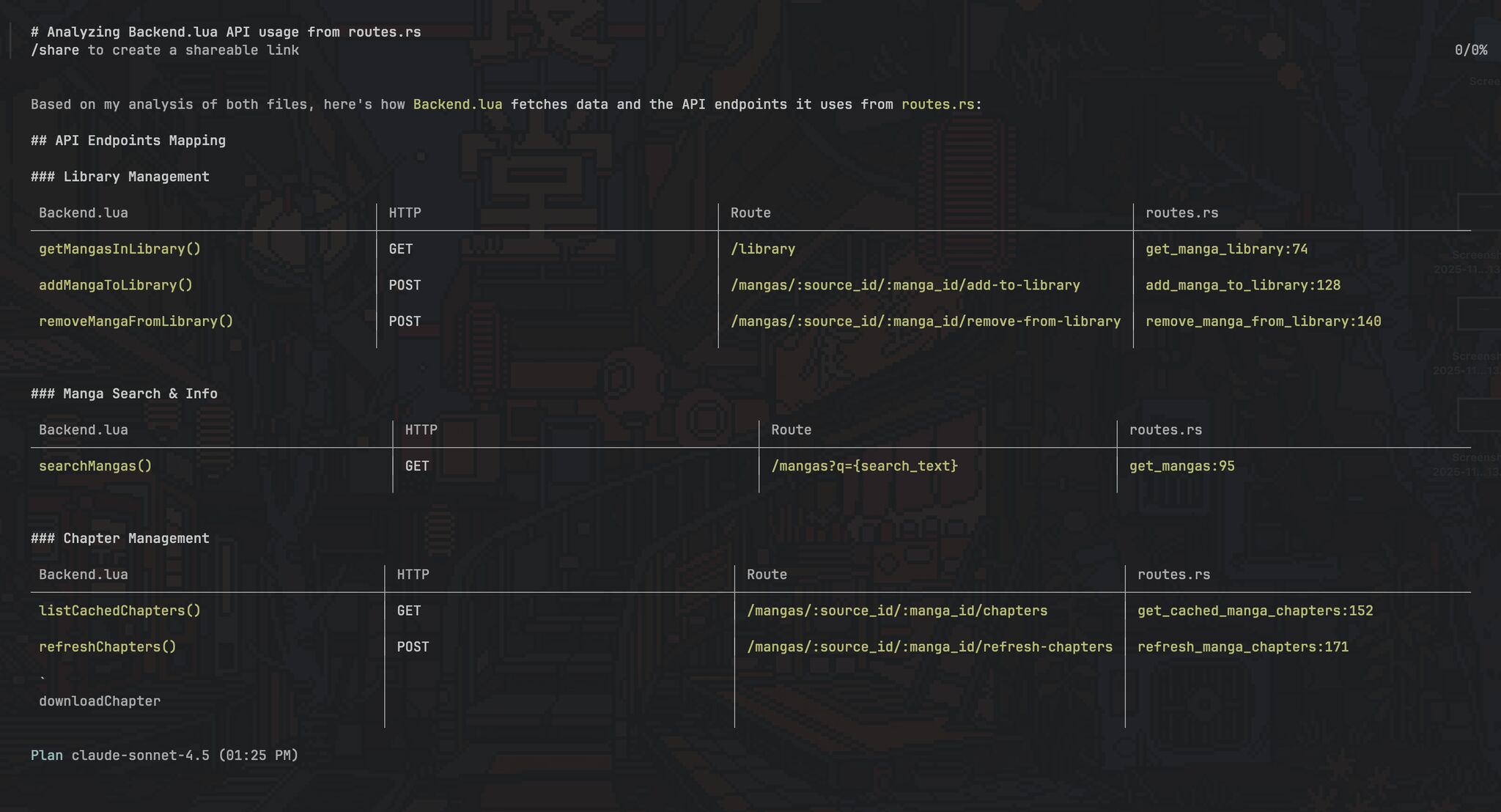Select the /library route cell
Viewport: 1501px width, 812px height.
pyautogui.click(x=763, y=249)
